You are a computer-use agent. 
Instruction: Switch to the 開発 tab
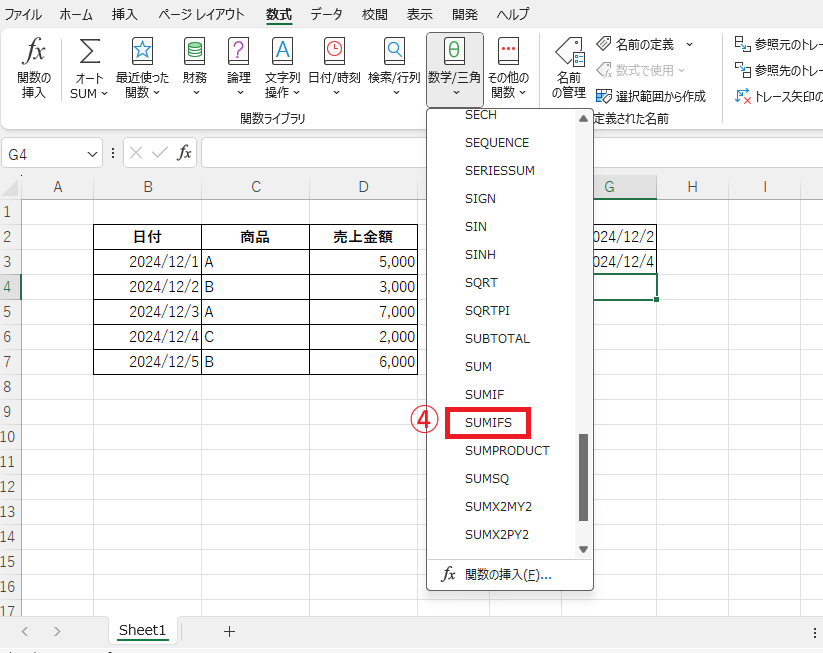(465, 14)
